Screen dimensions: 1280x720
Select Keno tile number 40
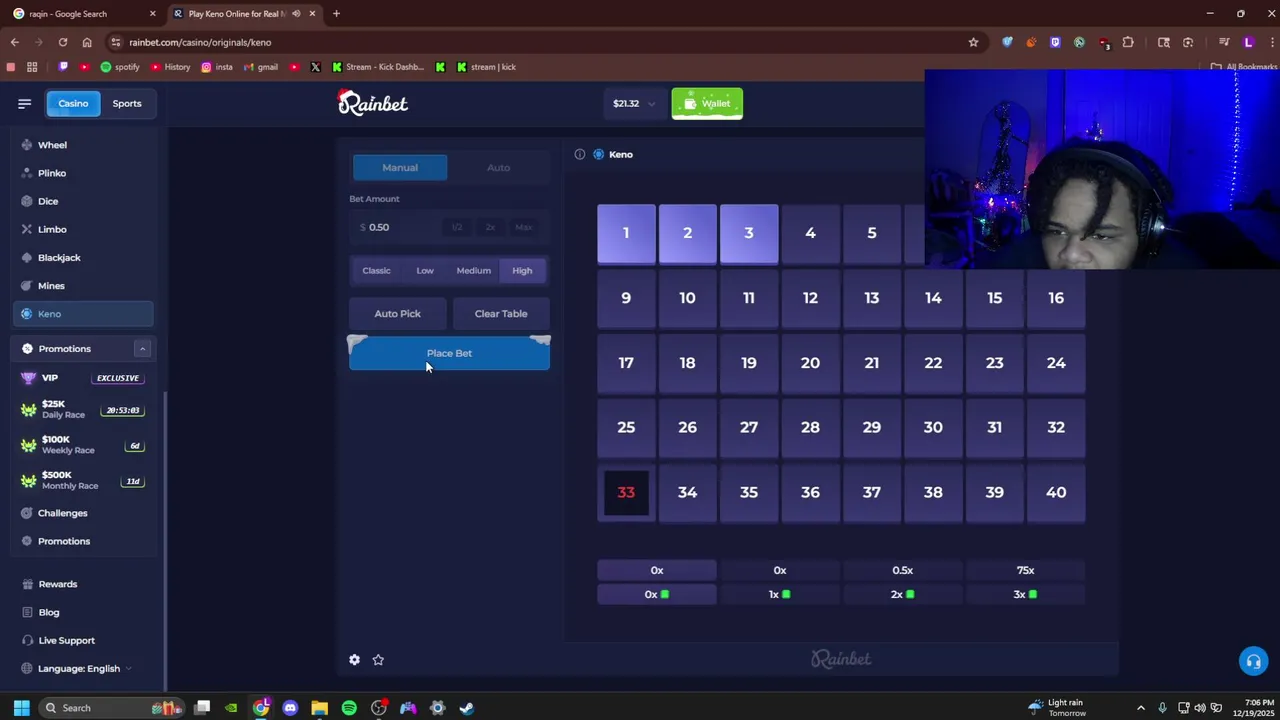(x=1056, y=492)
